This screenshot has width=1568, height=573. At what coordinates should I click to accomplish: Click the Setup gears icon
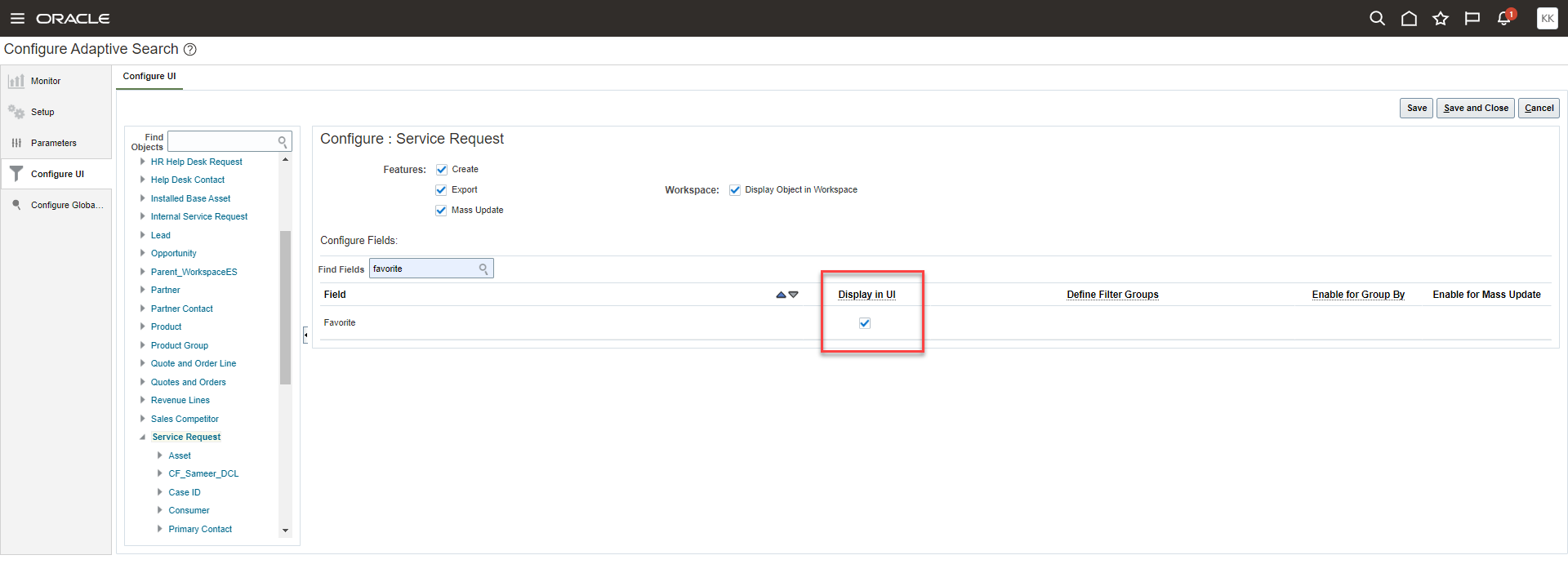(16, 112)
